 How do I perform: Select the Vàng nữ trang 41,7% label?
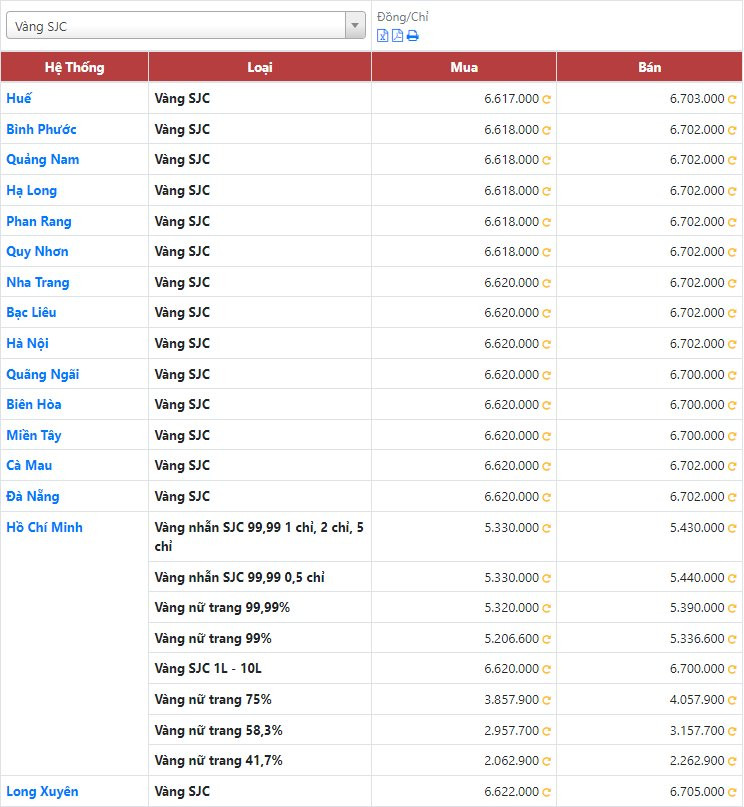coord(218,760)
